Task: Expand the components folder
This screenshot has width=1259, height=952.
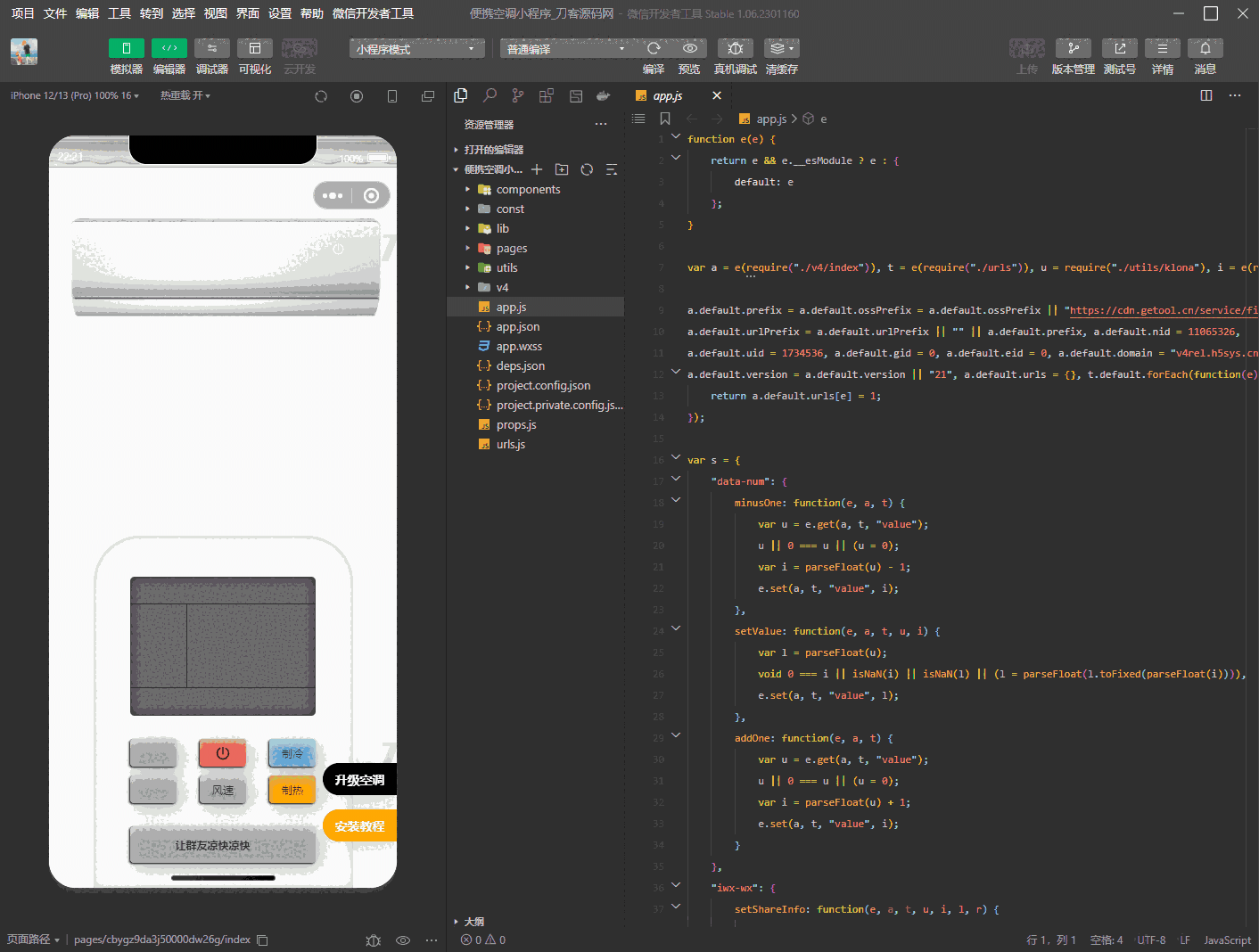Action: pyautogui.click(x=528, y=190)
